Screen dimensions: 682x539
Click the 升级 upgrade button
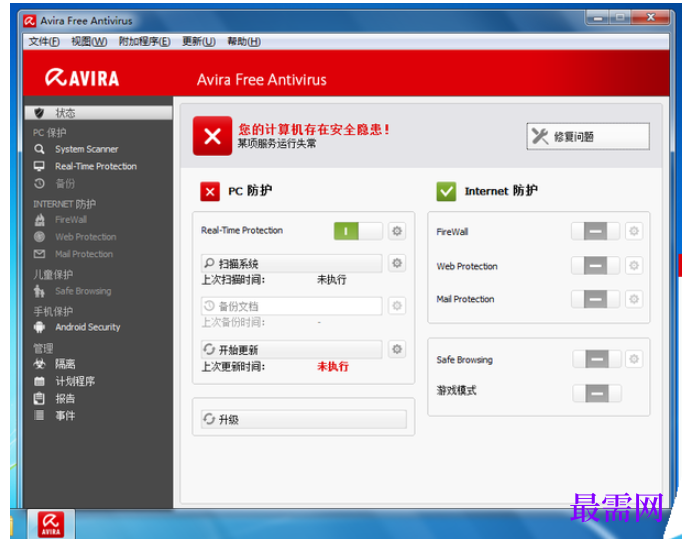pos(304,419)
